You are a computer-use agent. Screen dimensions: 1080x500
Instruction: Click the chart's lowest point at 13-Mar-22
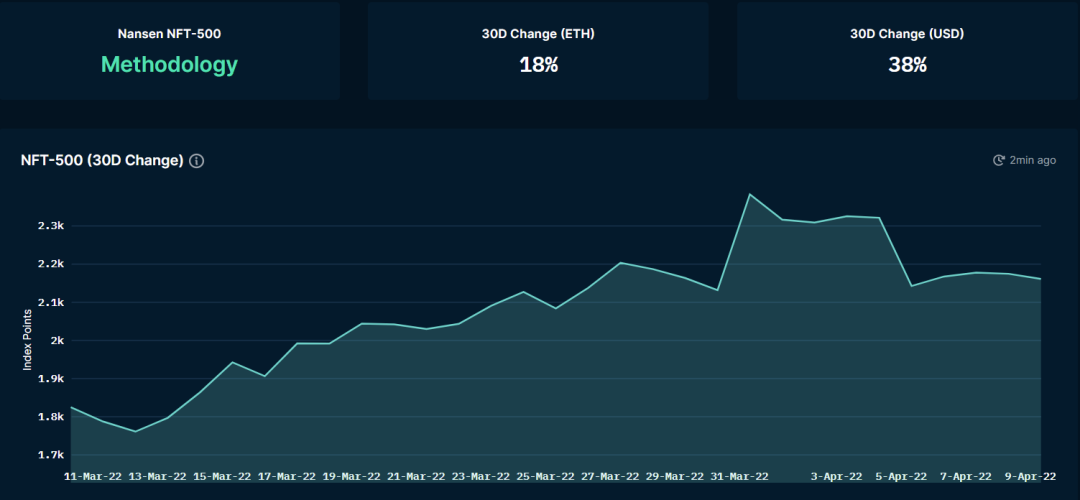[135, 431]
